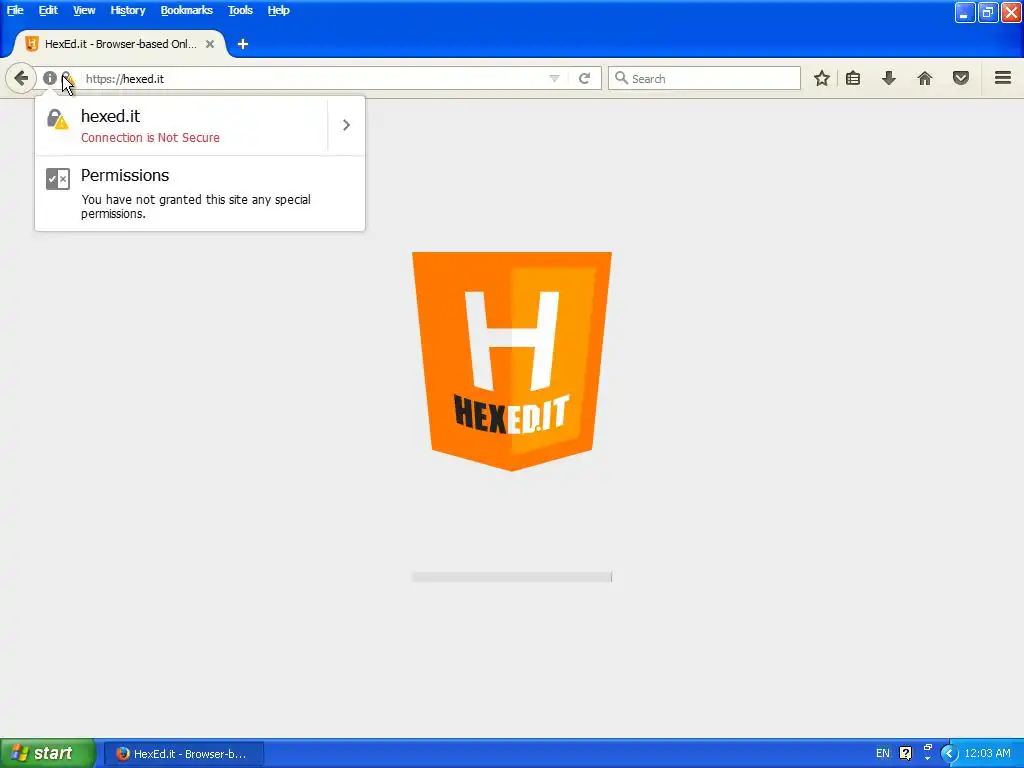Click the HexEd.it tab favicon
1024x768 pixels.
pos(31,44)
